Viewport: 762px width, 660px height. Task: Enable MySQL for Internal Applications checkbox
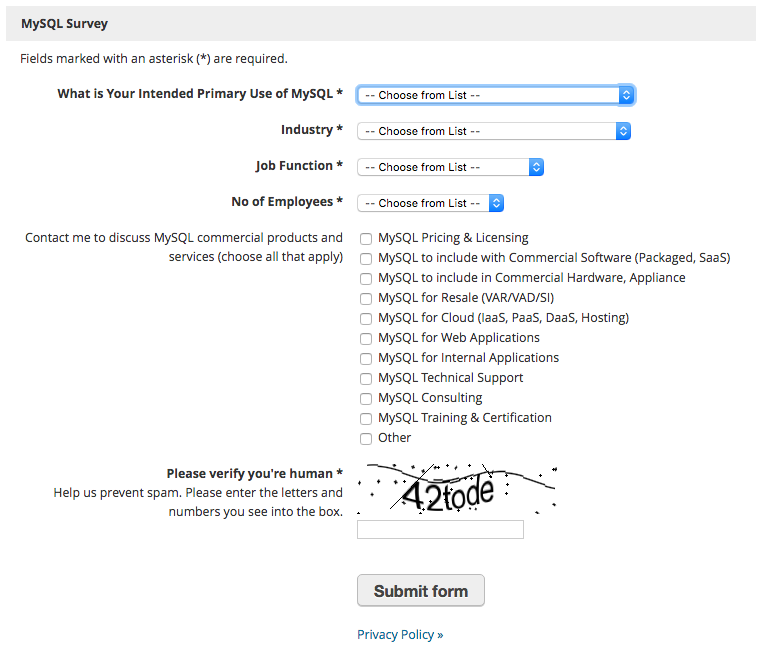click(366, 359)
